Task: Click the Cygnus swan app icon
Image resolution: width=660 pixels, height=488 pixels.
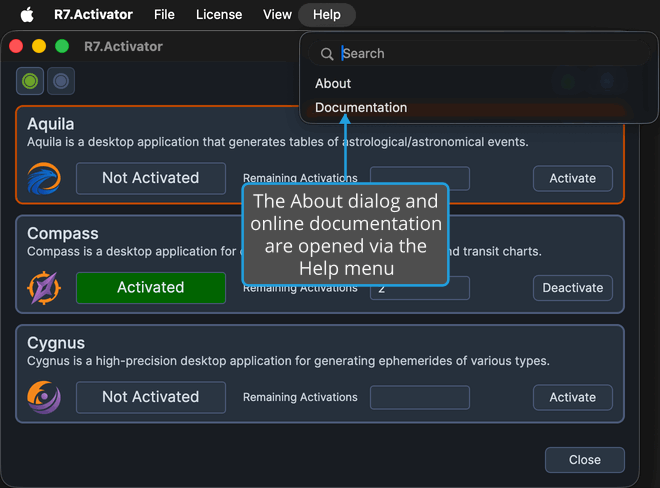Action: [x=44, y=397]
